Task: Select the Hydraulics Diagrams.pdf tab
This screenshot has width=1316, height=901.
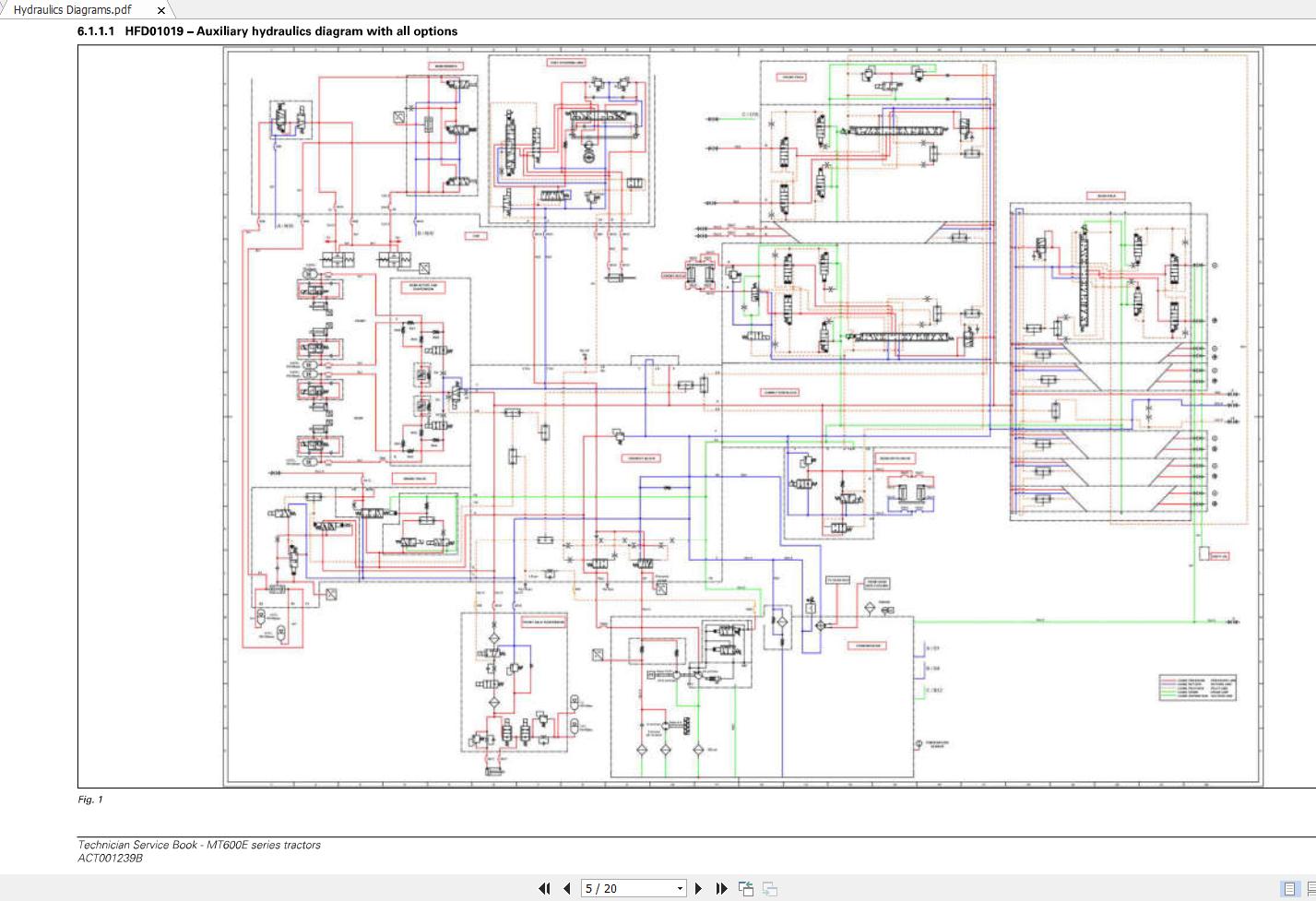Action: click(x=73, y=9)
